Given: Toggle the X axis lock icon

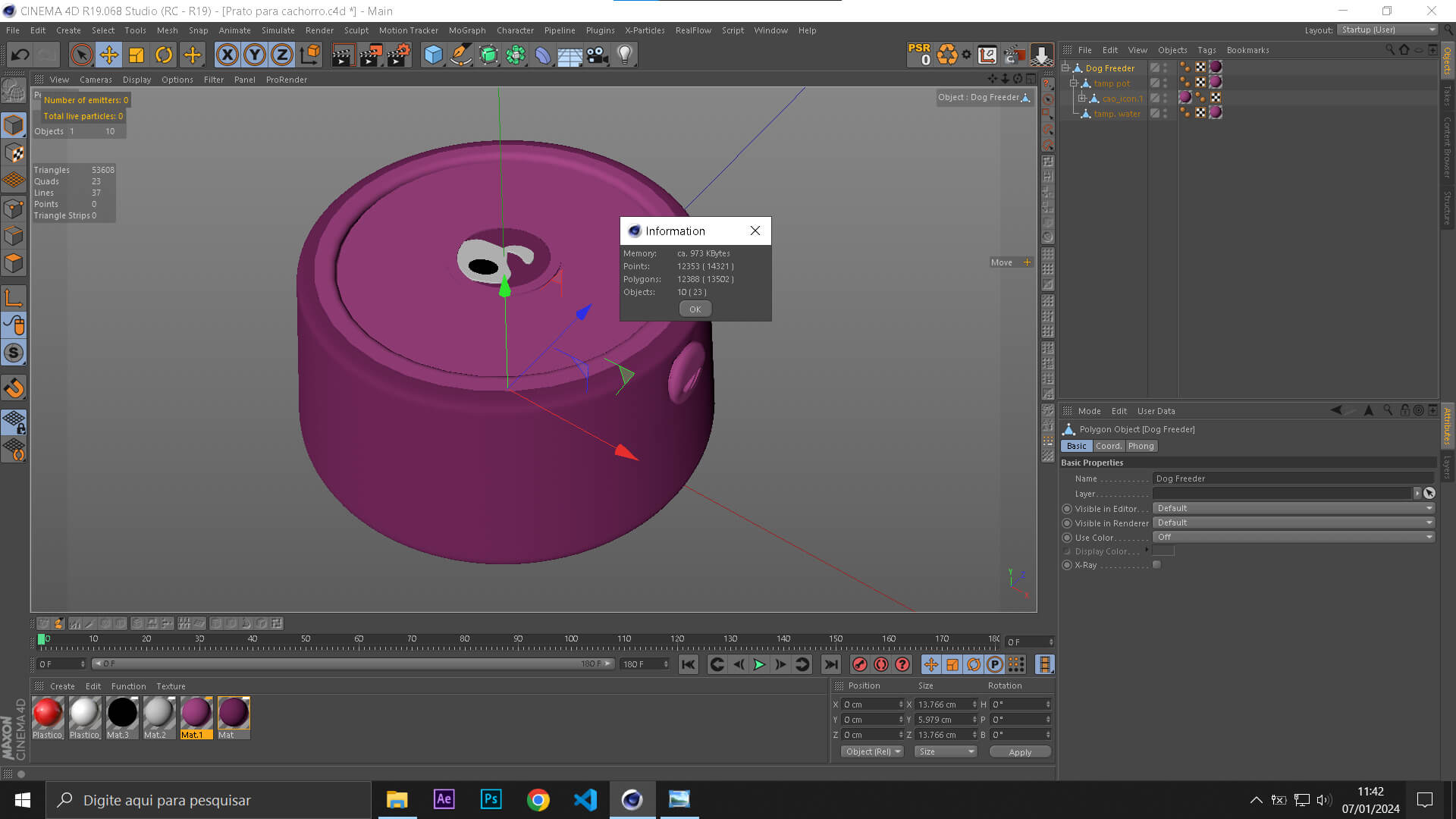Looking at the screenshot, I should (227, 55).
